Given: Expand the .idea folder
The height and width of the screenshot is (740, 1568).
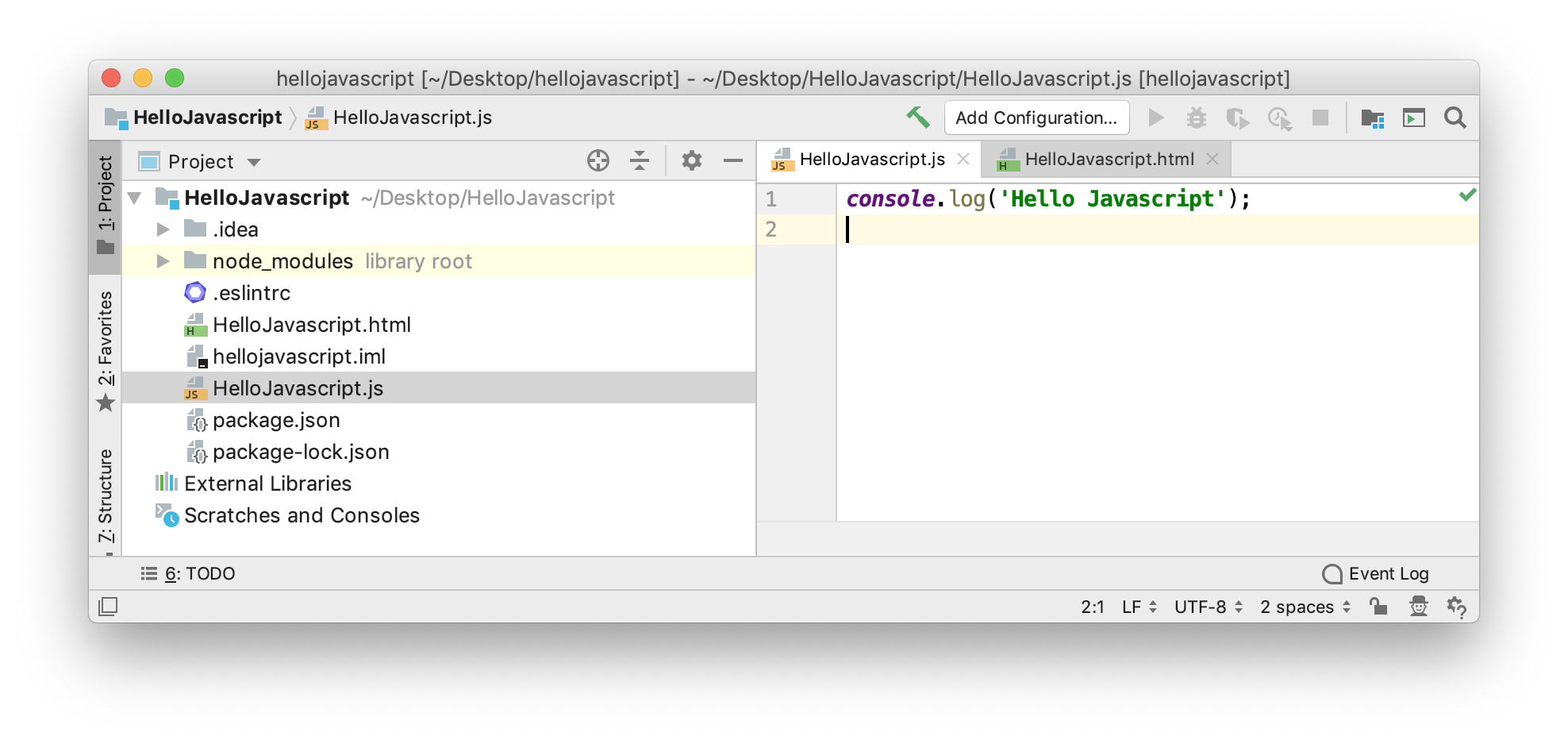Looking at the screenshot, I should click(163, 229).
